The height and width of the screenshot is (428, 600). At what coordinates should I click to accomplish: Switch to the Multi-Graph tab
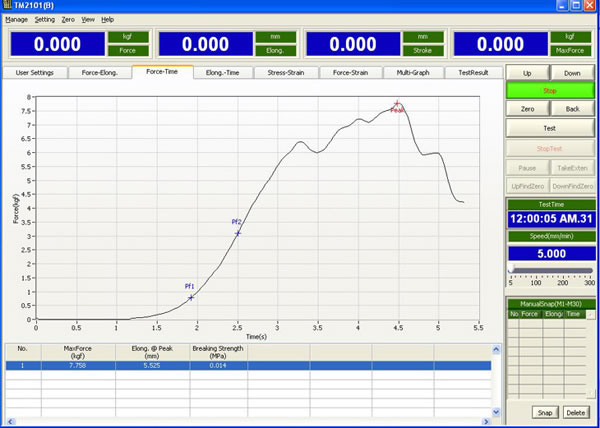(414, 73)
